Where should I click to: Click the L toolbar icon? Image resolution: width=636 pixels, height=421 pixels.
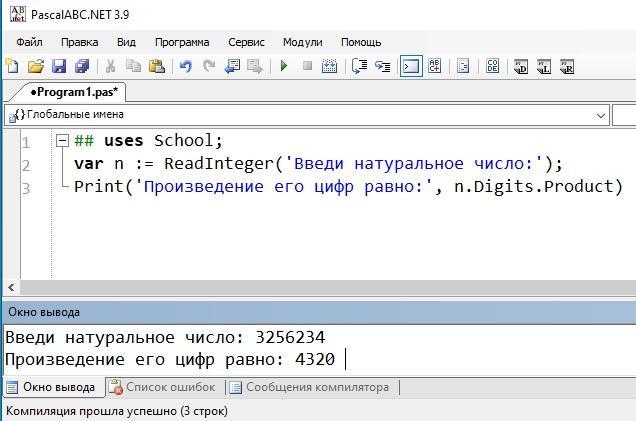(x=544, y=67)
